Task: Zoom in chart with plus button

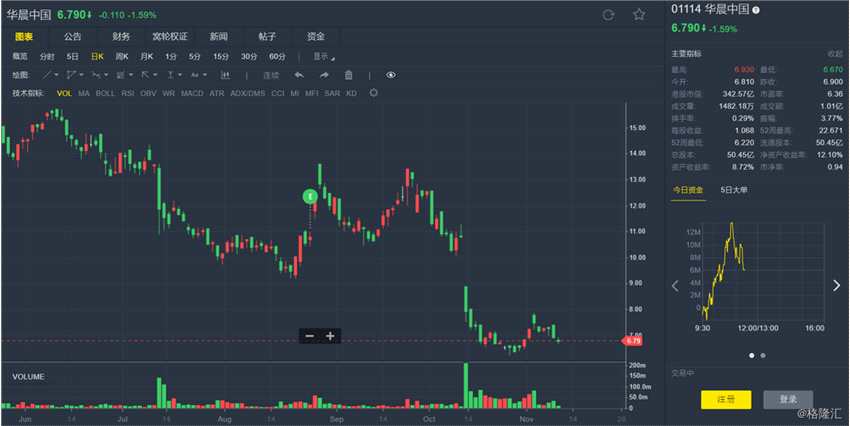Action: coord(330,336)
